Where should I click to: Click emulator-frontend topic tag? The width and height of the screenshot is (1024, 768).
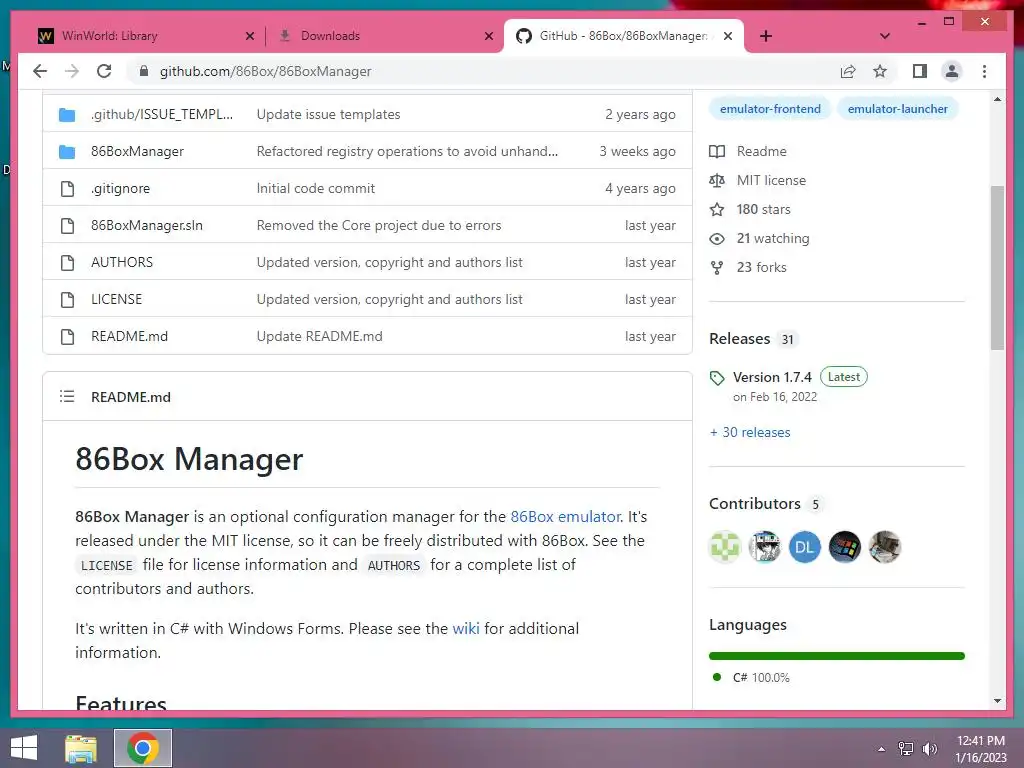(770, 109)
